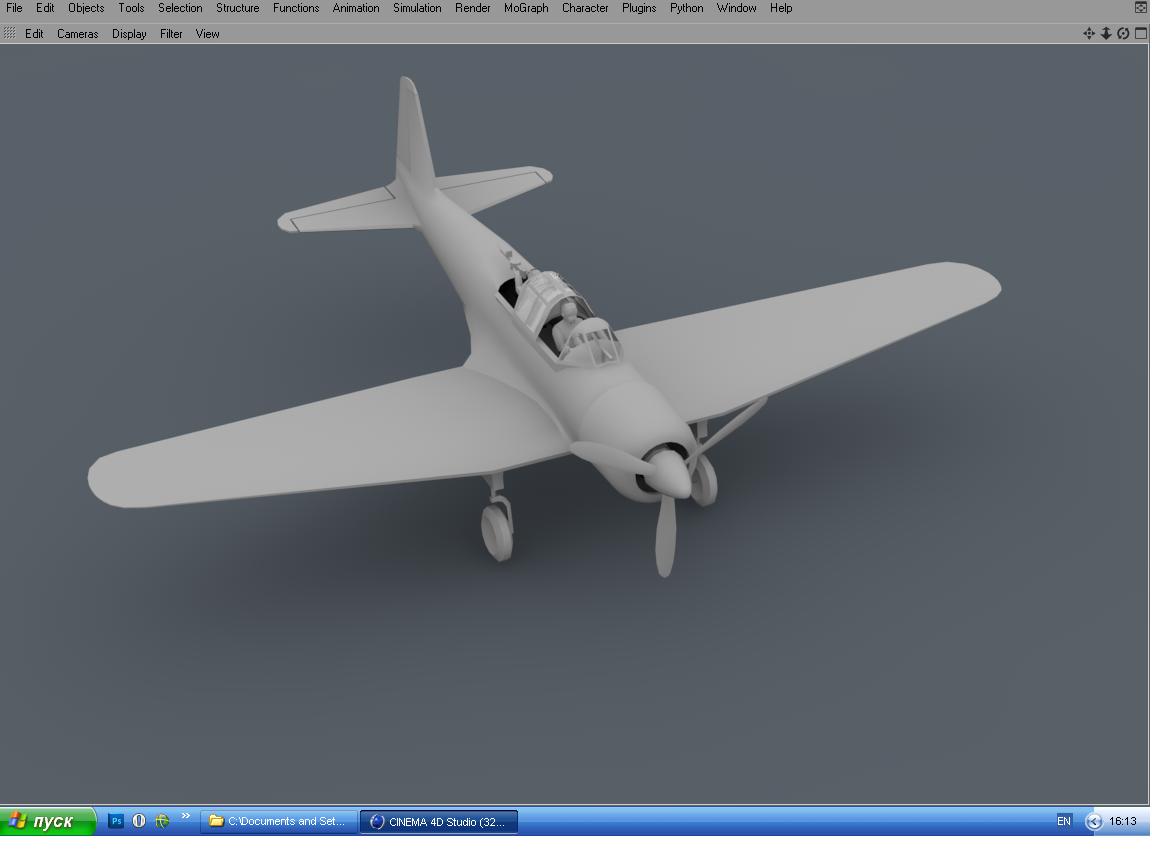Launch Photoshop from quick launch

click(116, 821)
